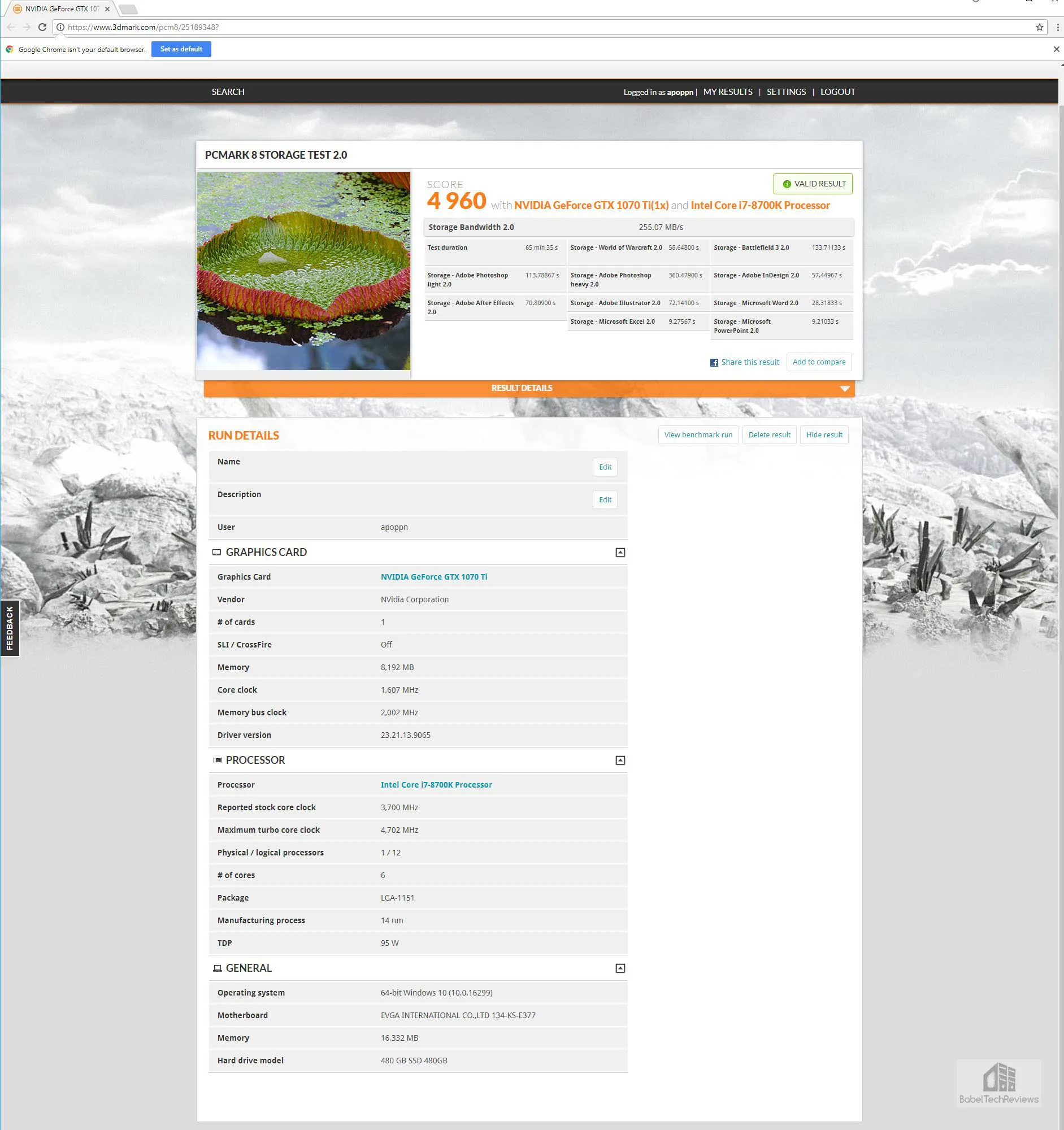Open the SEARCH menu item
1064x1130 pixels.
[x=228, y=92]
